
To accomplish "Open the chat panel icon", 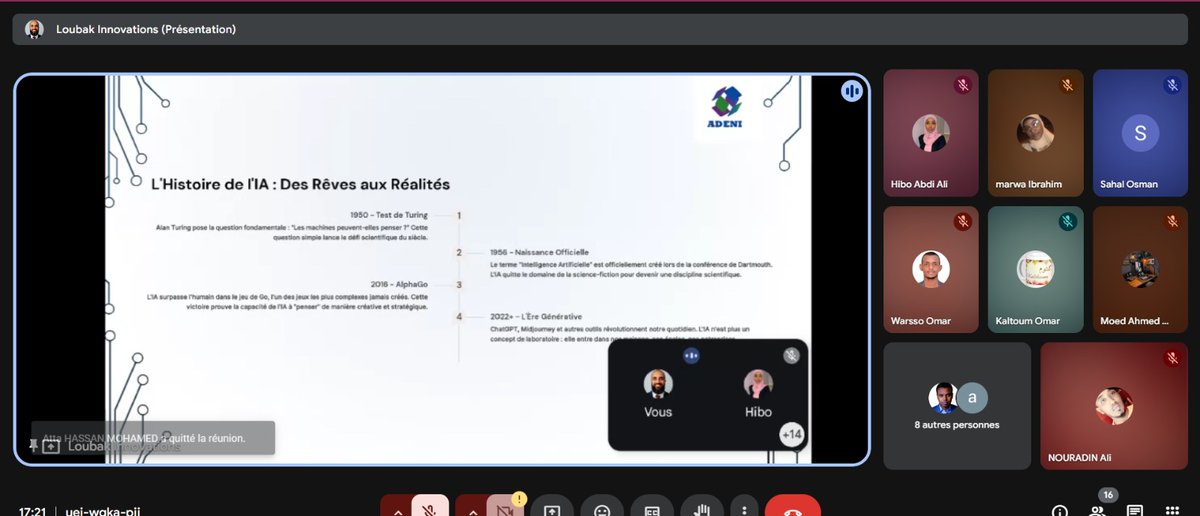I will (1135, 511).
